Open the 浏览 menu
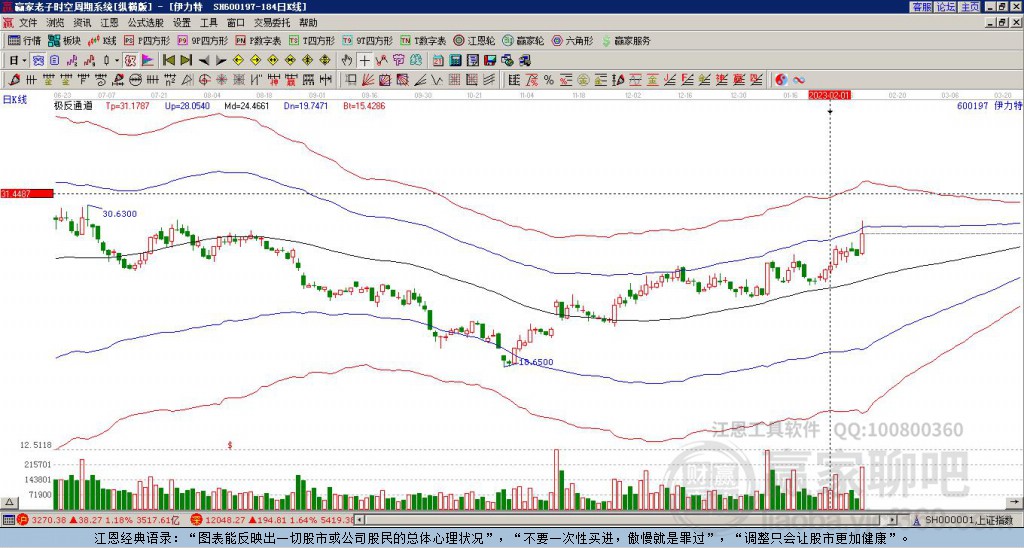The image size is (1024, 548). [55, 23]
